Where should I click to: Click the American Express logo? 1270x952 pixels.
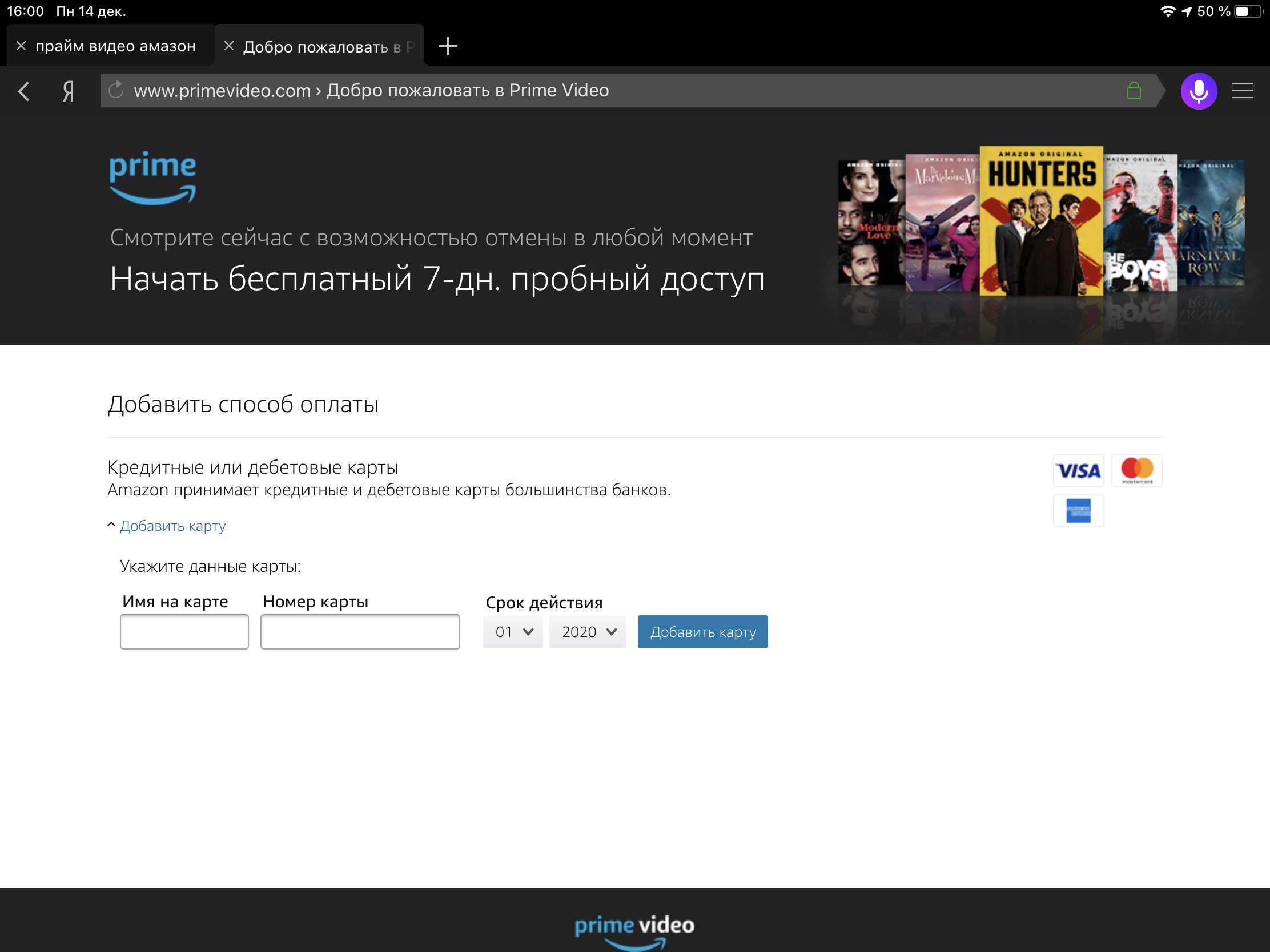pyautogui.click(x=1078, y=511)
